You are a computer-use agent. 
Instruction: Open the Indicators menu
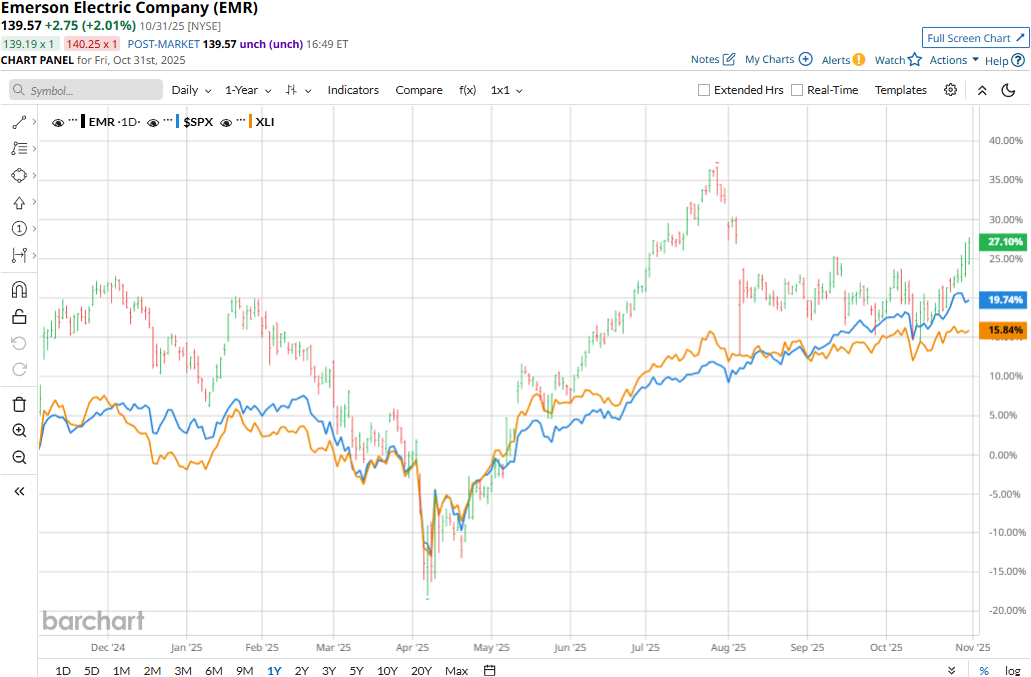(353, 90)
